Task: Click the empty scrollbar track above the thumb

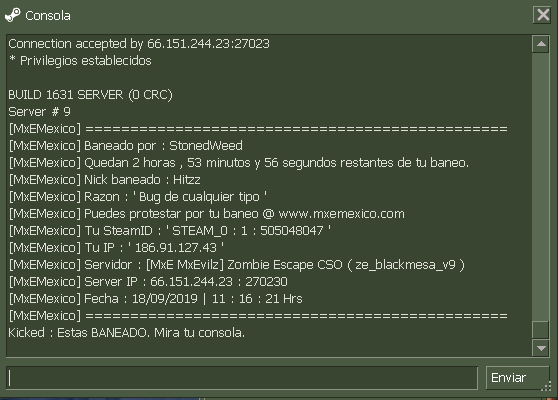Action: coord(541,187)
